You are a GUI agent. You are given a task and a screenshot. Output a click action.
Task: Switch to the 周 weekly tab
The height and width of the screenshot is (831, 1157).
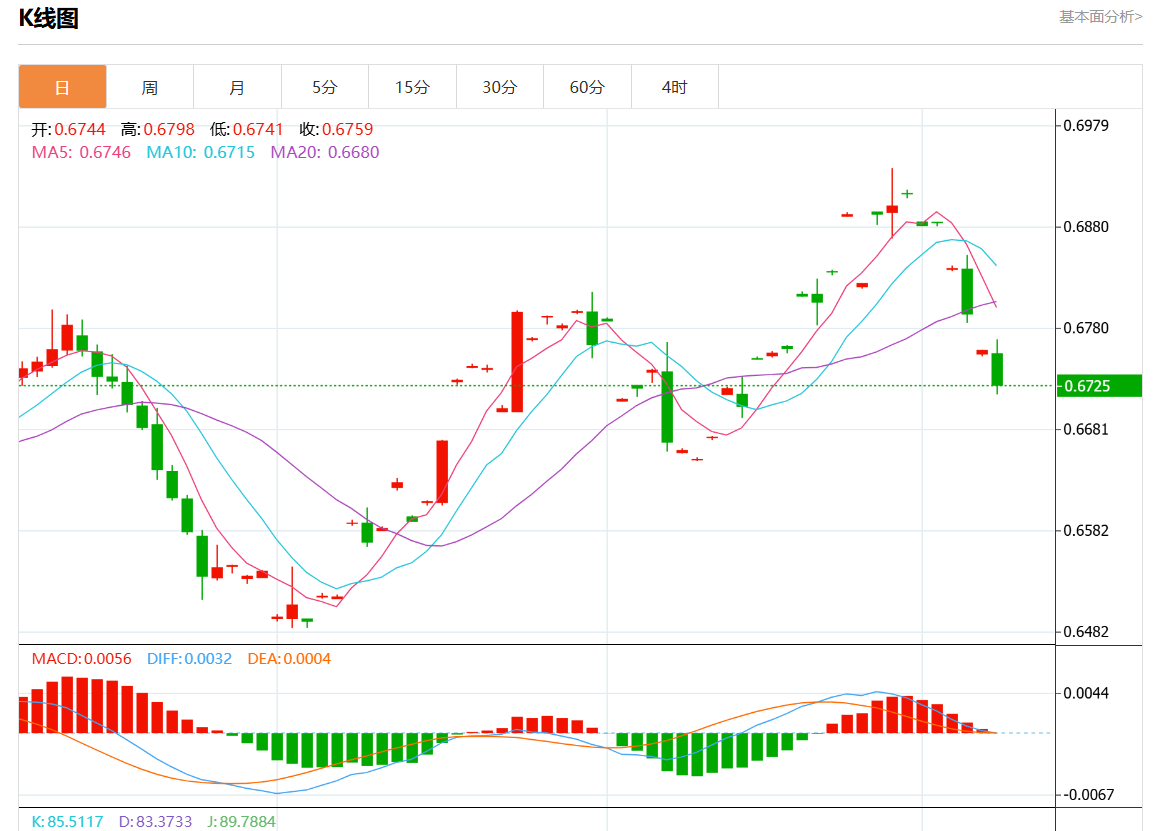coord(150,87)
